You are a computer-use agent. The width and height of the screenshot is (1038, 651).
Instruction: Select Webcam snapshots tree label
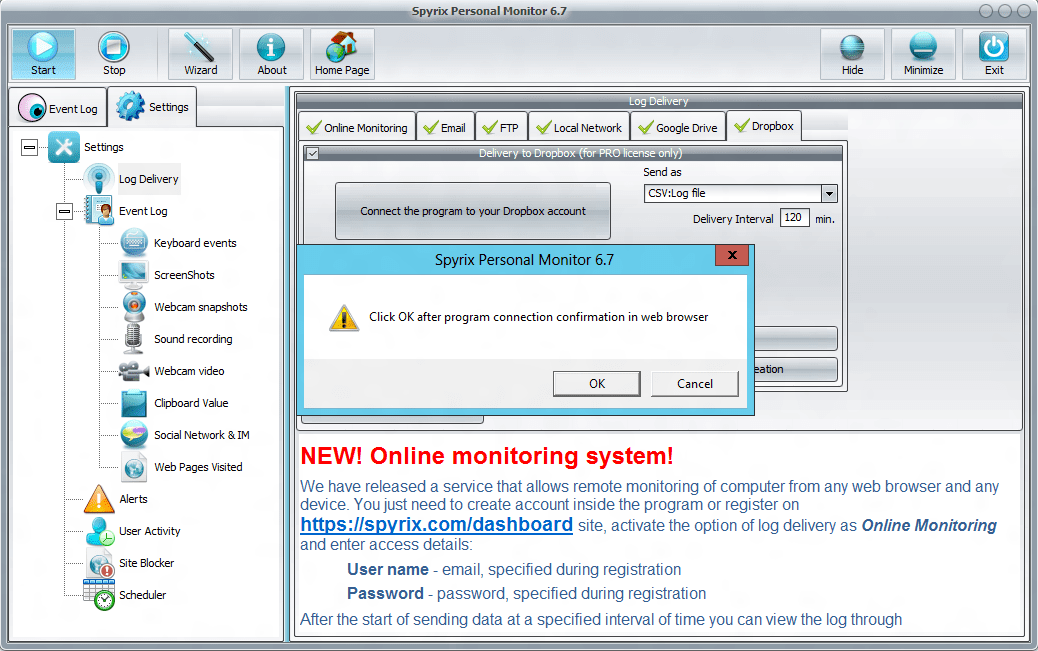tap(201, 307)
